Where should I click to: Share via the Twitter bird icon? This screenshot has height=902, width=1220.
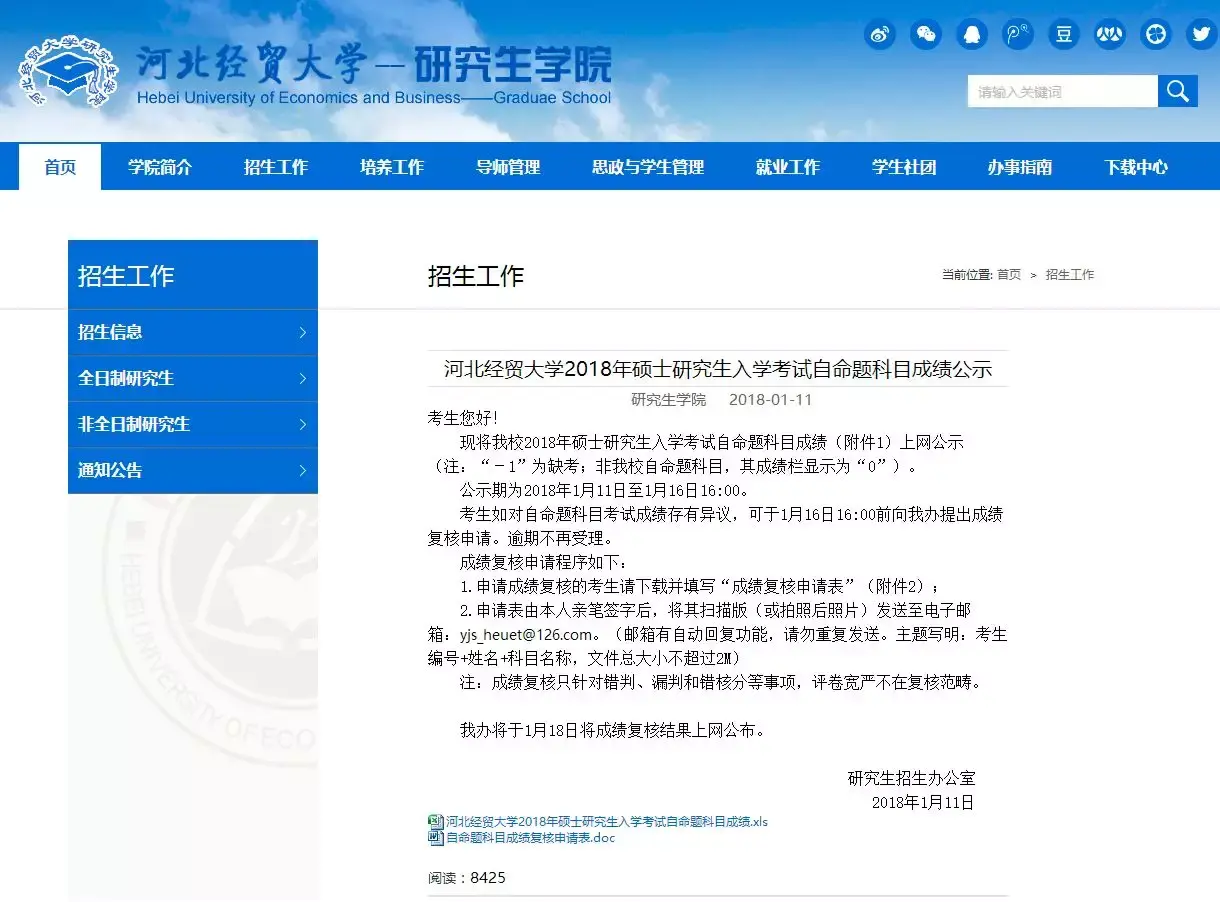pos(1200,34)
